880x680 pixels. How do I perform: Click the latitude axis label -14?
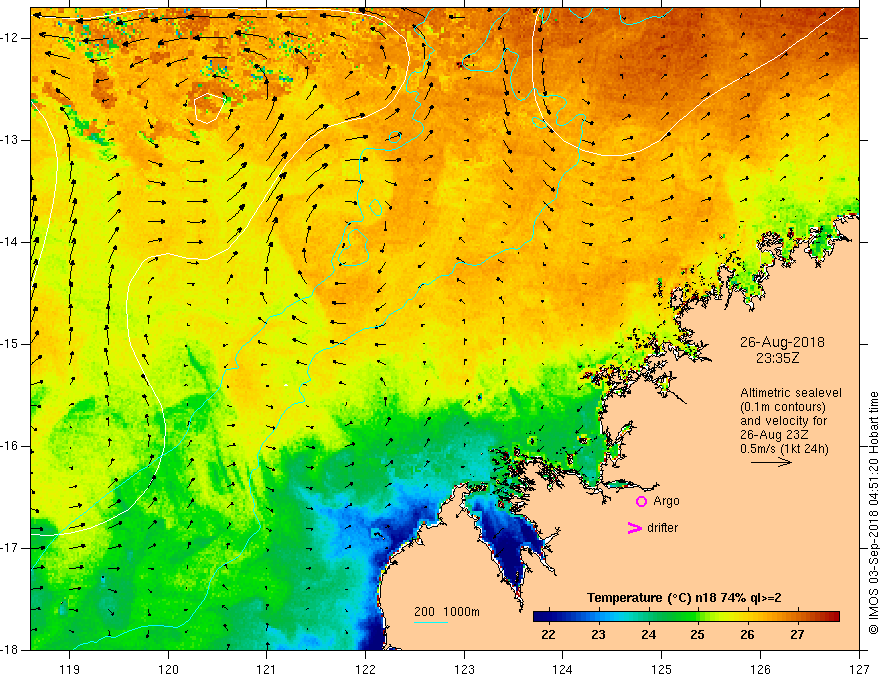tap(11, 242)
